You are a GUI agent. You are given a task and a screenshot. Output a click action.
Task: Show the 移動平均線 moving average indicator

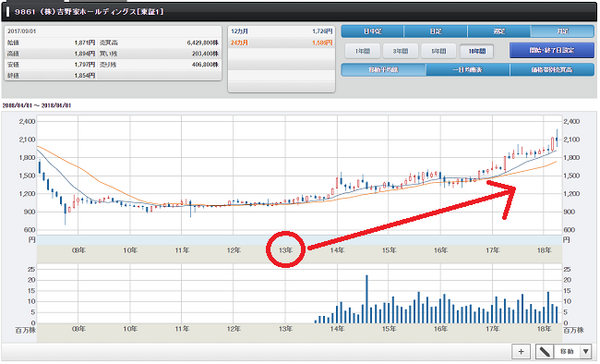(x=383, y=70)
